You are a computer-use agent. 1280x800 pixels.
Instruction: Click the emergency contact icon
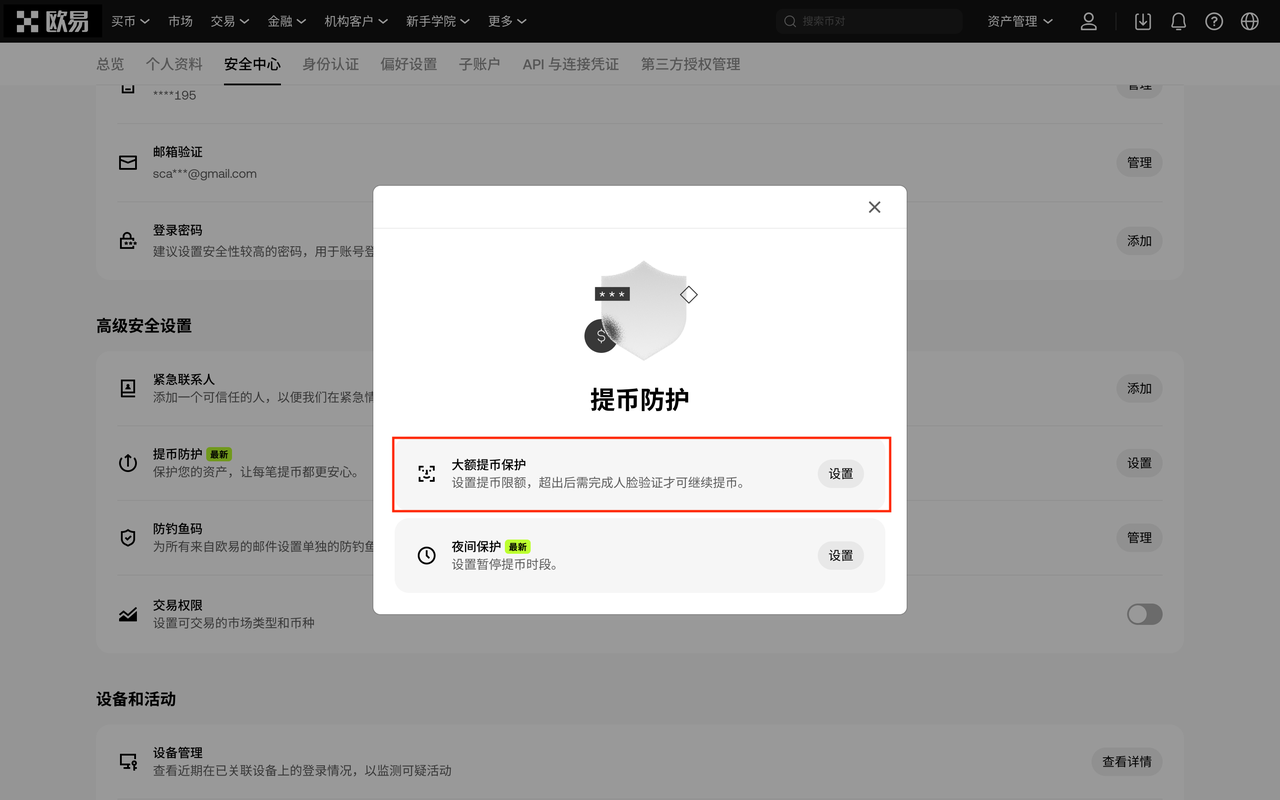[128, 388]
